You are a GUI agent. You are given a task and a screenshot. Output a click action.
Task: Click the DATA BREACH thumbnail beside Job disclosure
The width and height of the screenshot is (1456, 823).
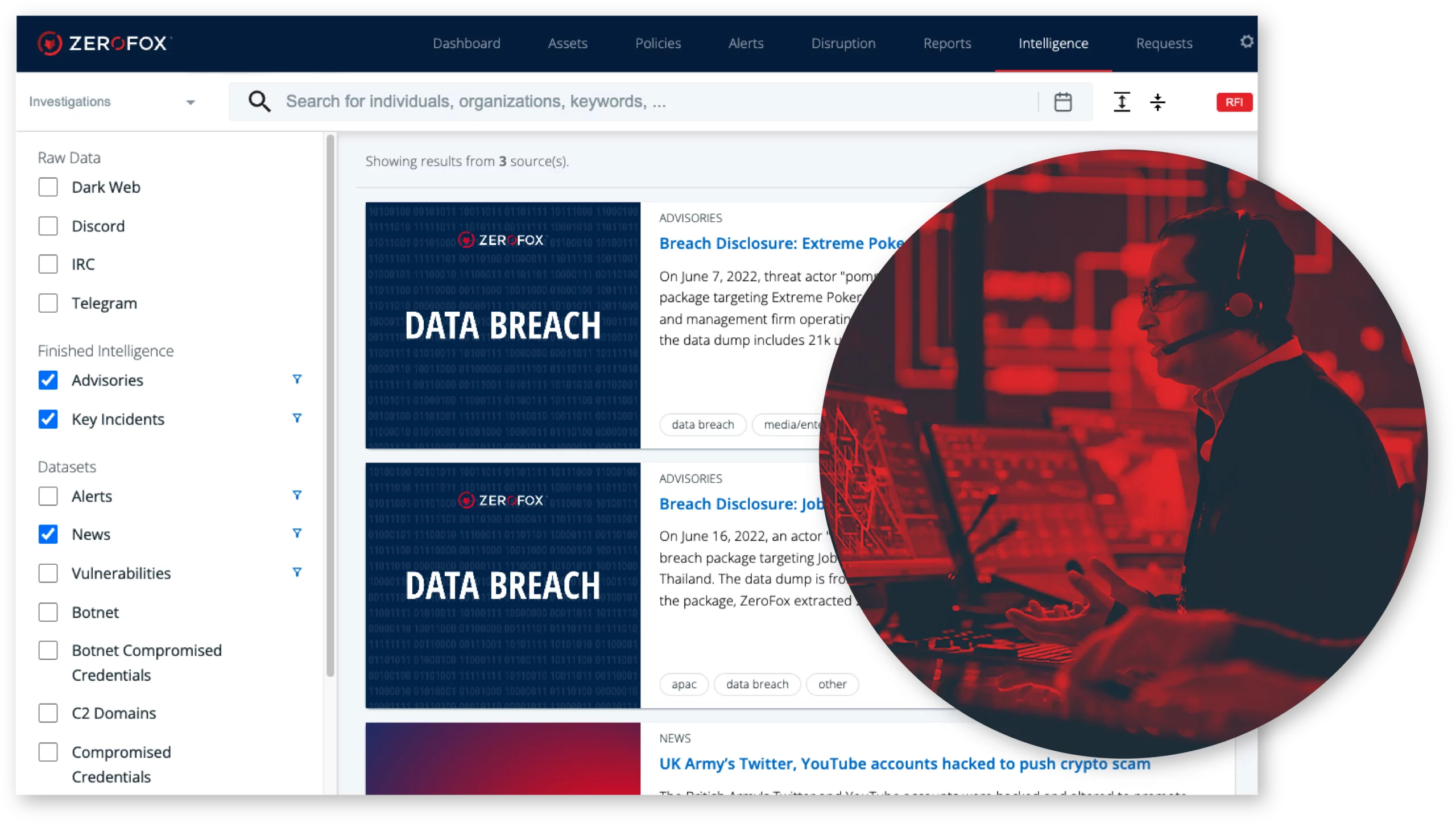503,585
